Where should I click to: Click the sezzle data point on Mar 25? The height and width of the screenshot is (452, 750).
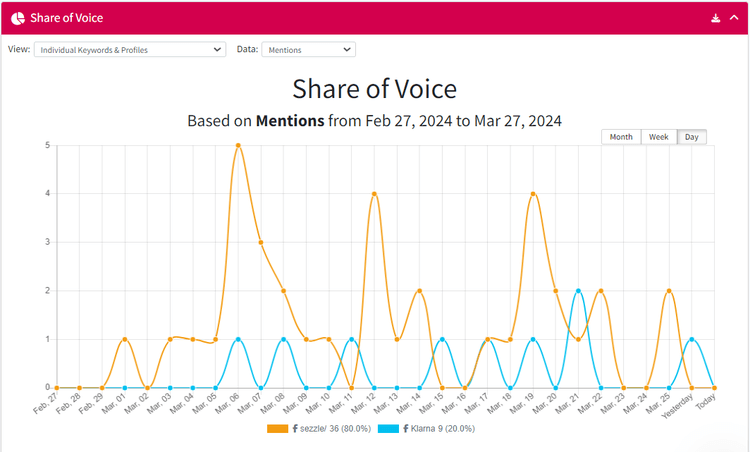[x=669, y=291]
